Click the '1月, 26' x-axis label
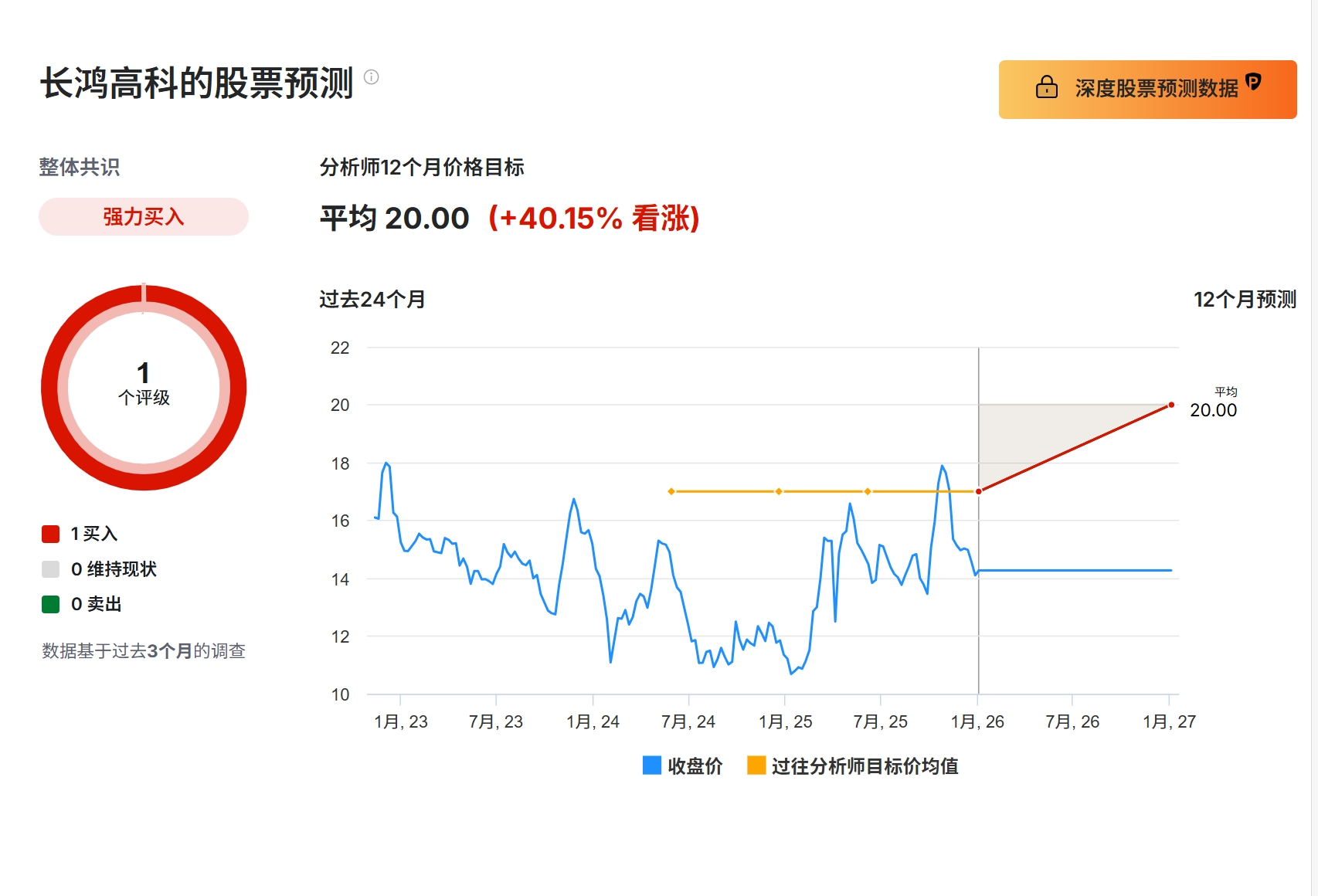Image resolution: width=1318 pixels, height=896 pixels. [x=977, y=721]
